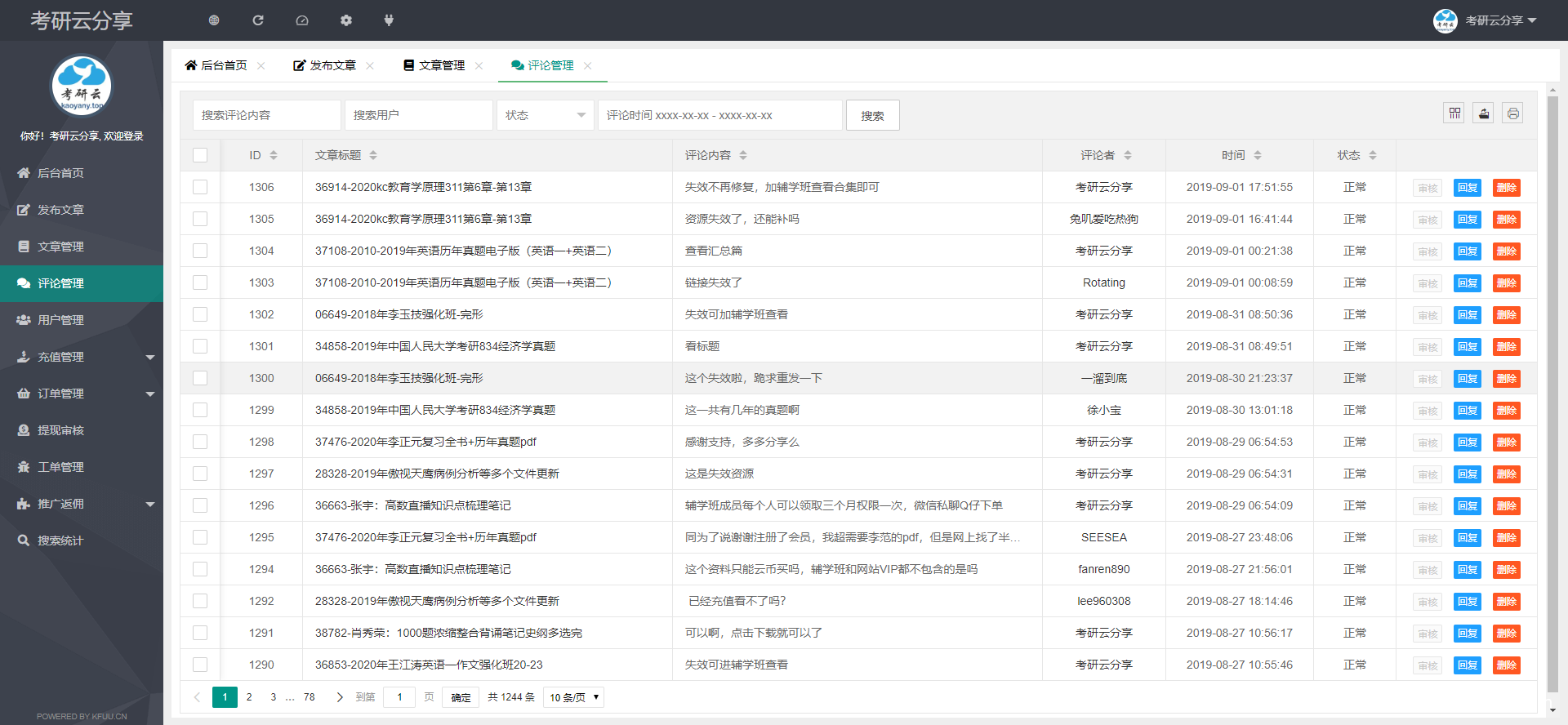This screenshot has width=1568, height=725.
Task: Click the plug icon in top bar
Action: tap(389, 20)
